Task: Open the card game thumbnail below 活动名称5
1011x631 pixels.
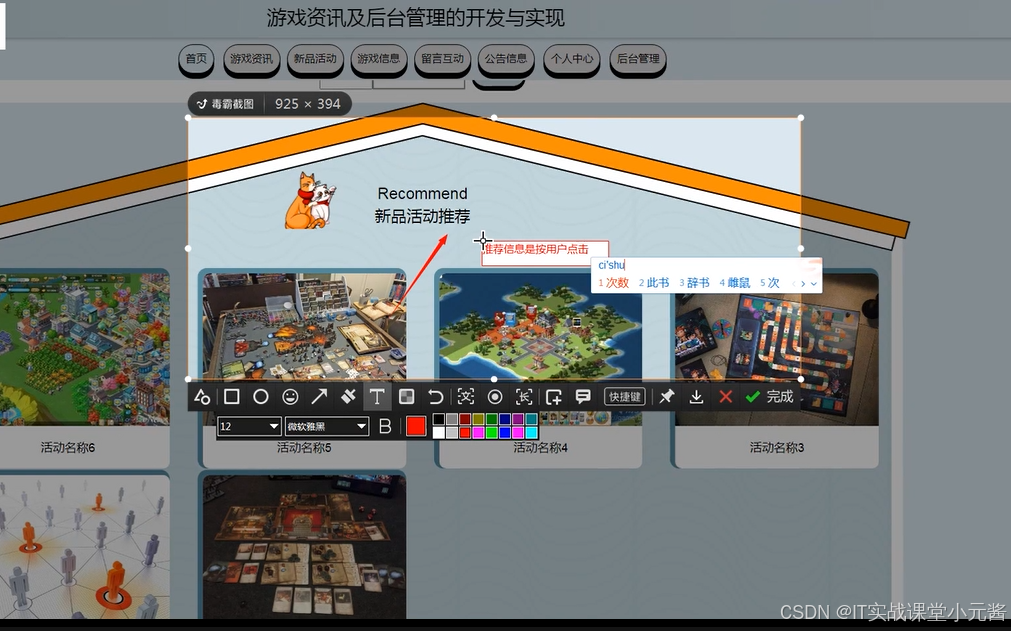Action: (304, 547)
